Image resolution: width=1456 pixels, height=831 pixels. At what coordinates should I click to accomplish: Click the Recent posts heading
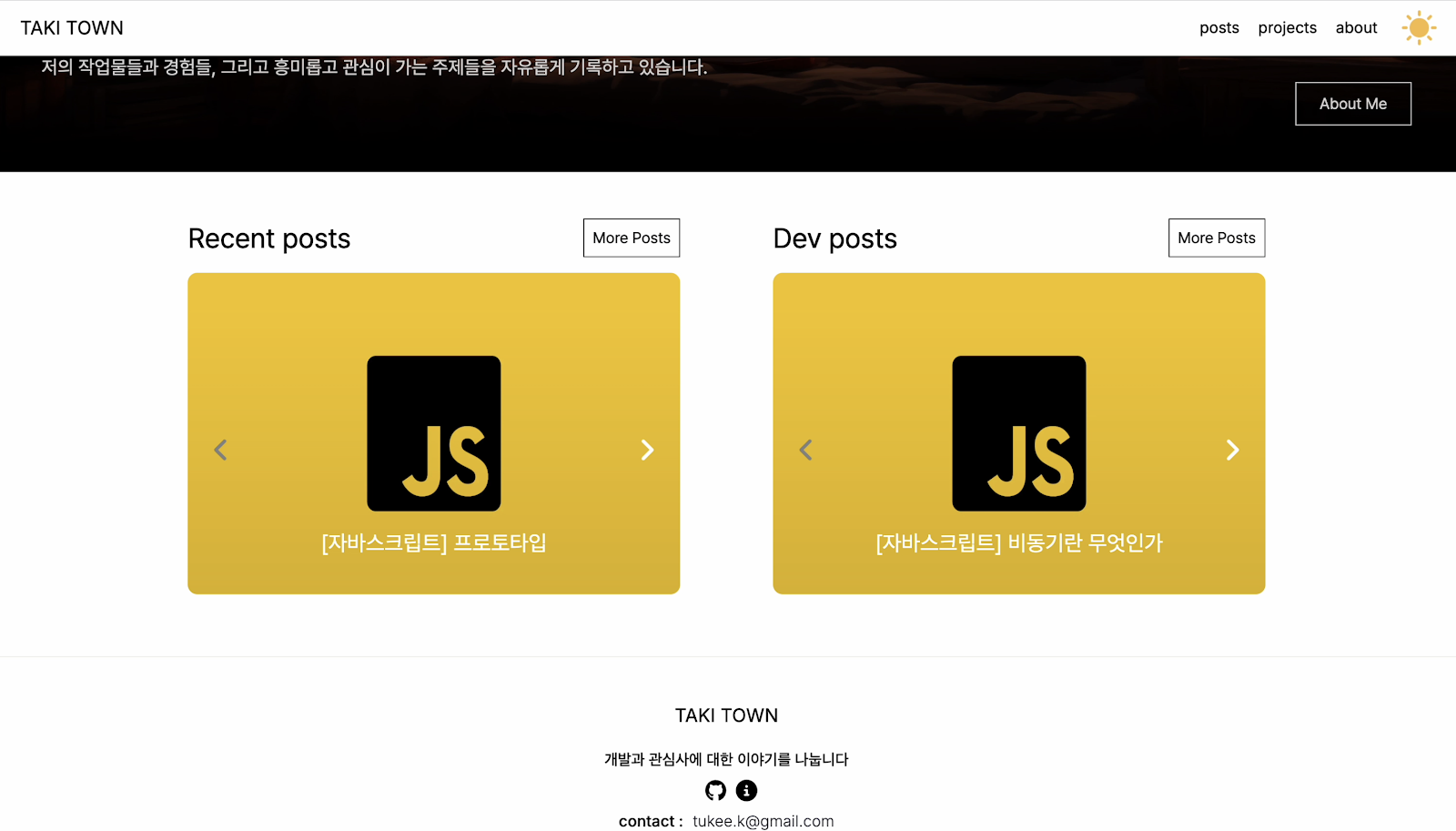269,238
